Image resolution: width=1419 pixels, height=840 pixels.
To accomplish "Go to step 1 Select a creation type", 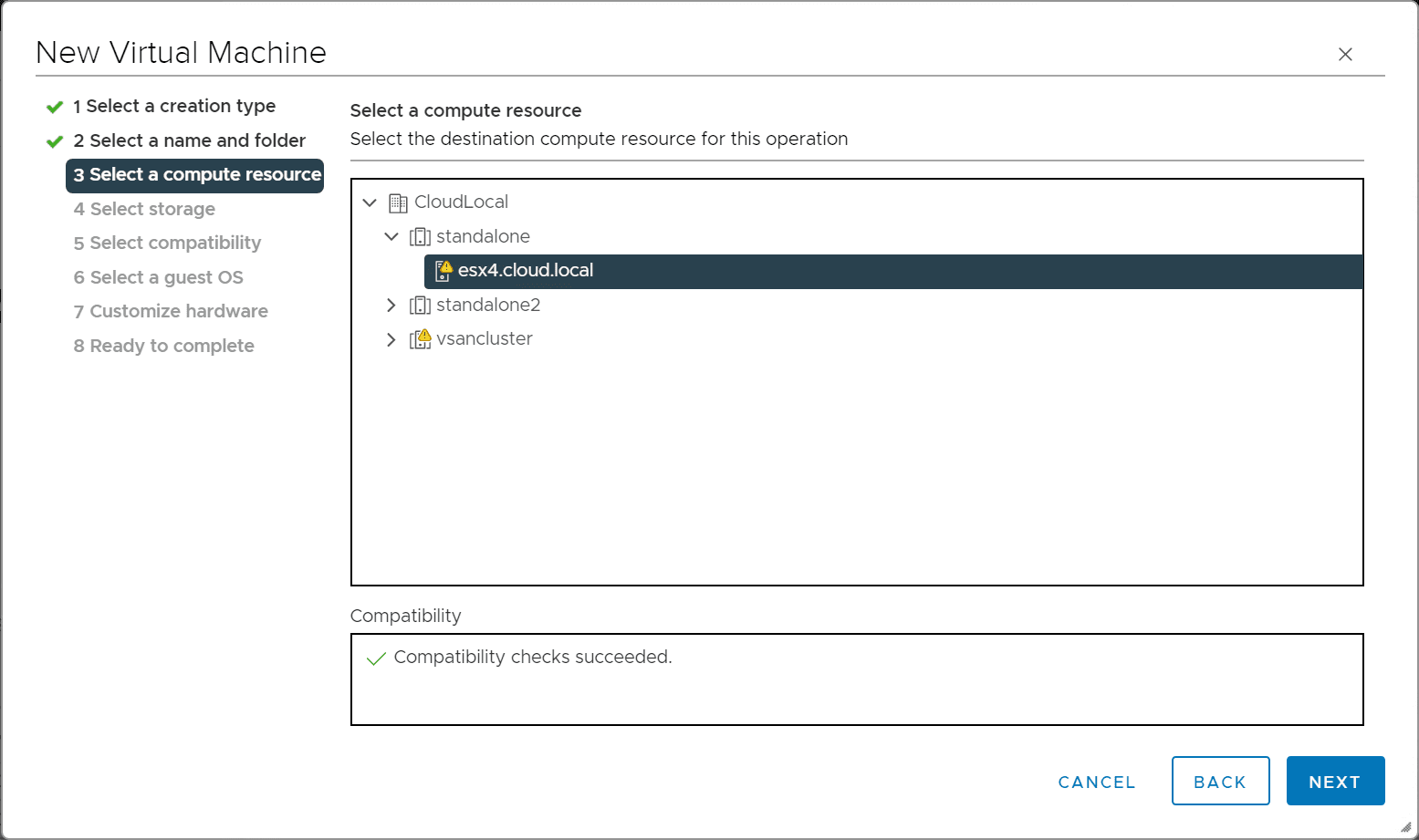I will (x=174, y=107).
